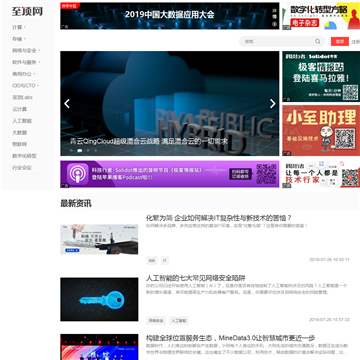360x360 pixels.
Task: Click the 人工智能 tag under second article
Action: click(179, 321)
